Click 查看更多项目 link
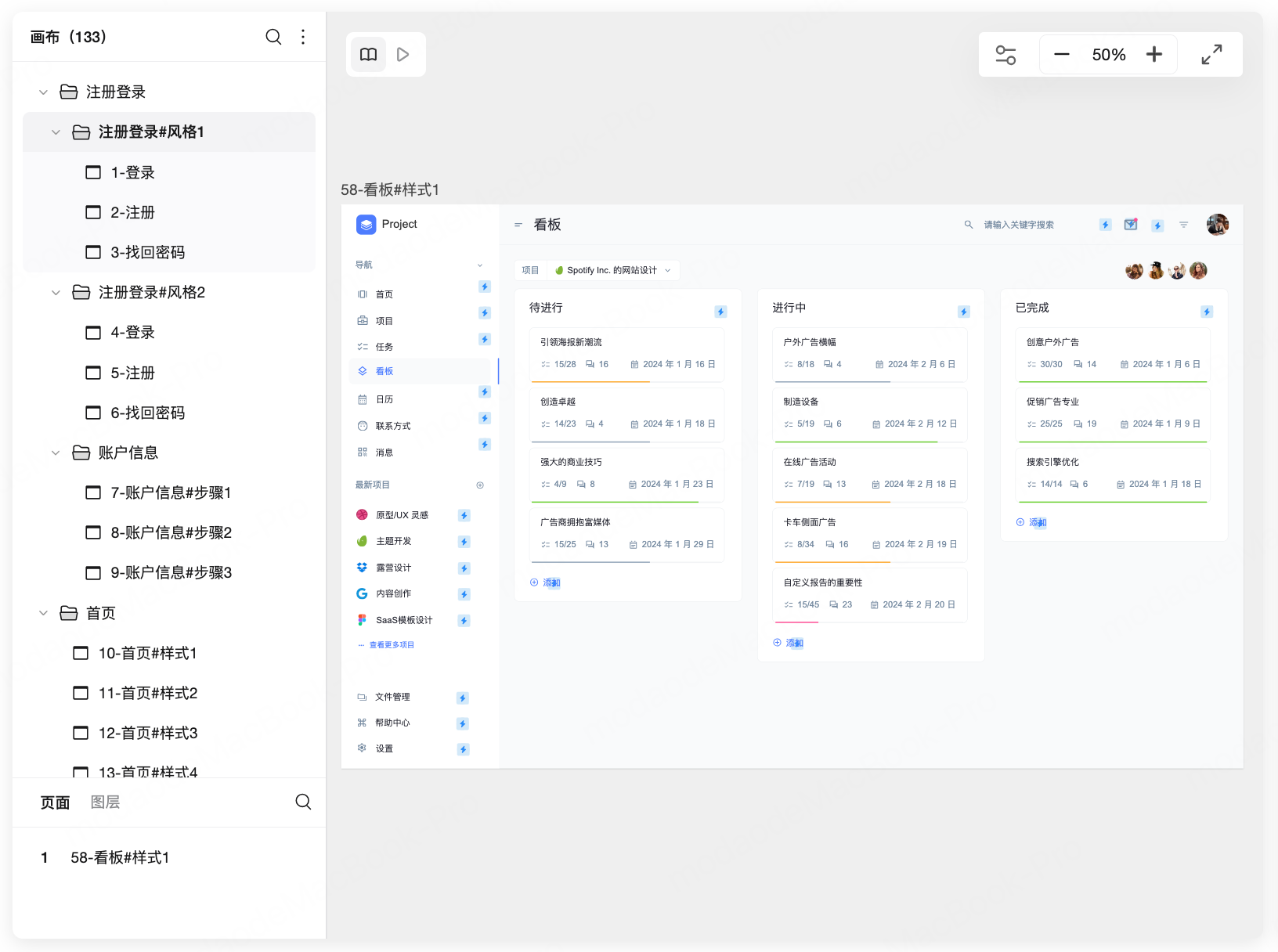Image resolution: width=1278 pixels, height=952 pixels. coord(392,645)
